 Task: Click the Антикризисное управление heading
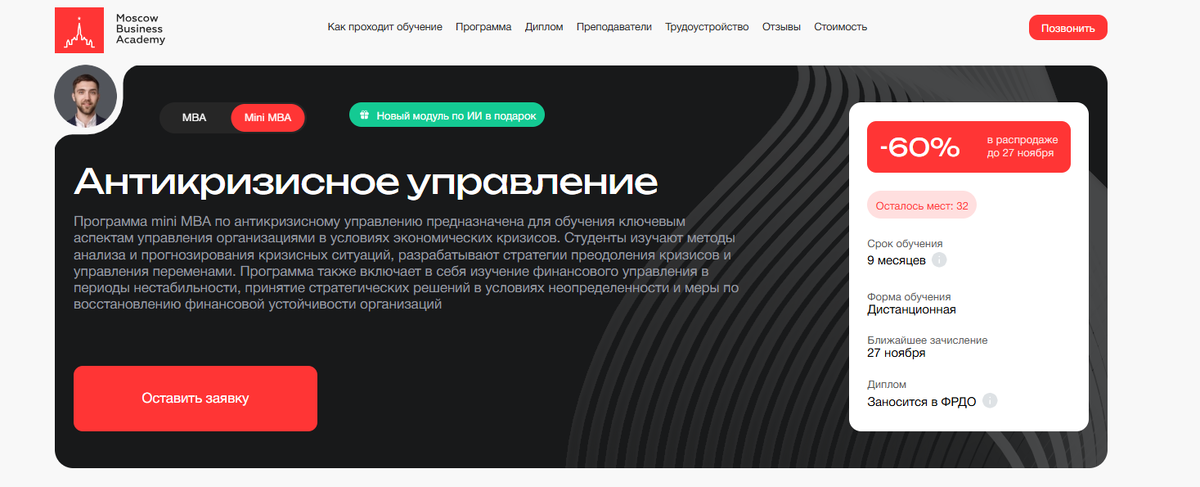366,182
